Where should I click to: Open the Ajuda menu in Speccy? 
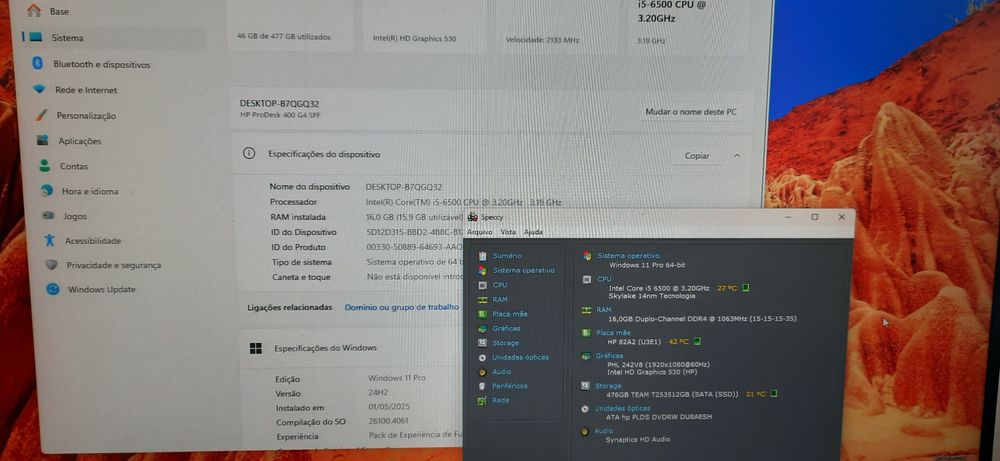click(533, 232)
